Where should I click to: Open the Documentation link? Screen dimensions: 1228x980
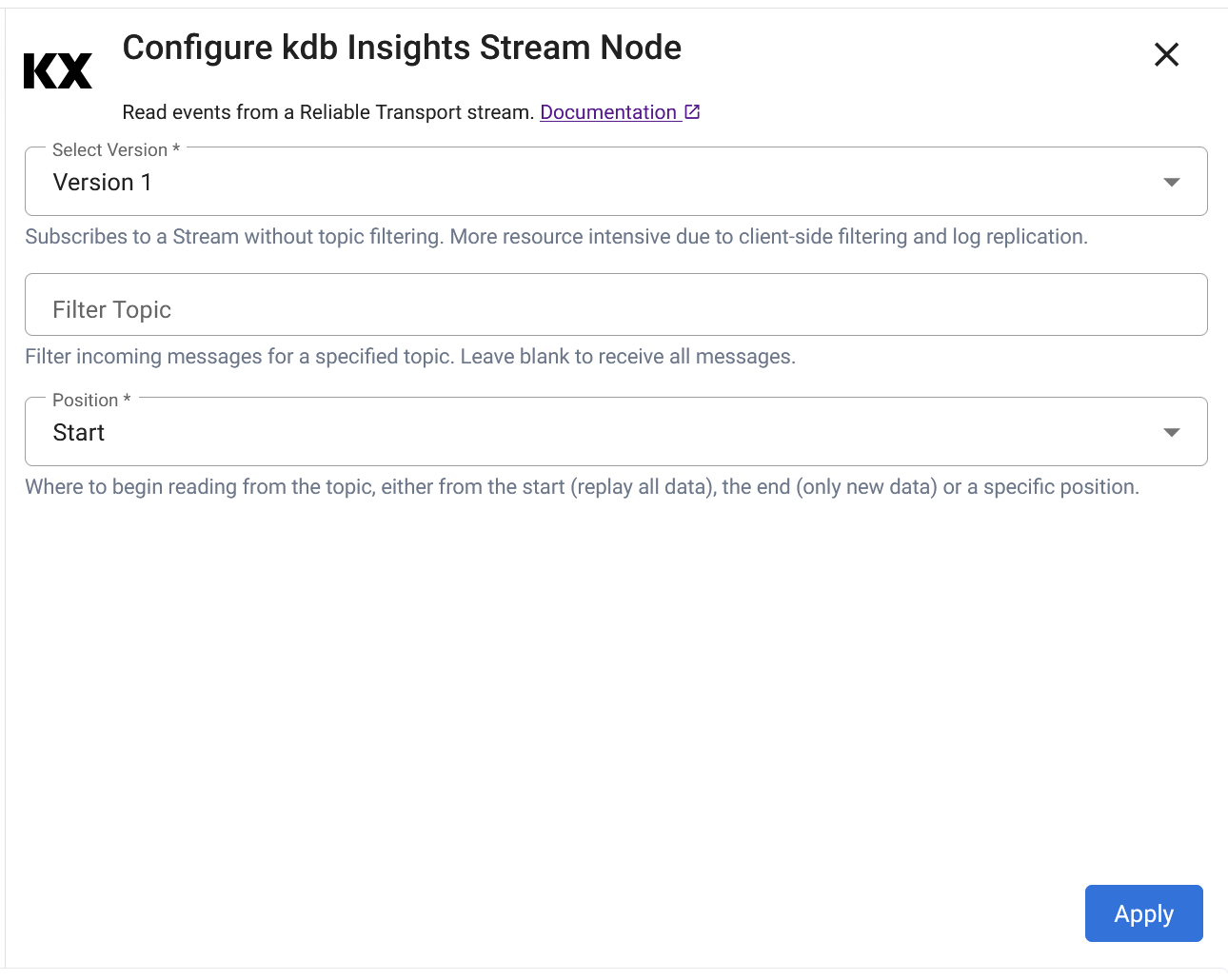coord(609,111)
